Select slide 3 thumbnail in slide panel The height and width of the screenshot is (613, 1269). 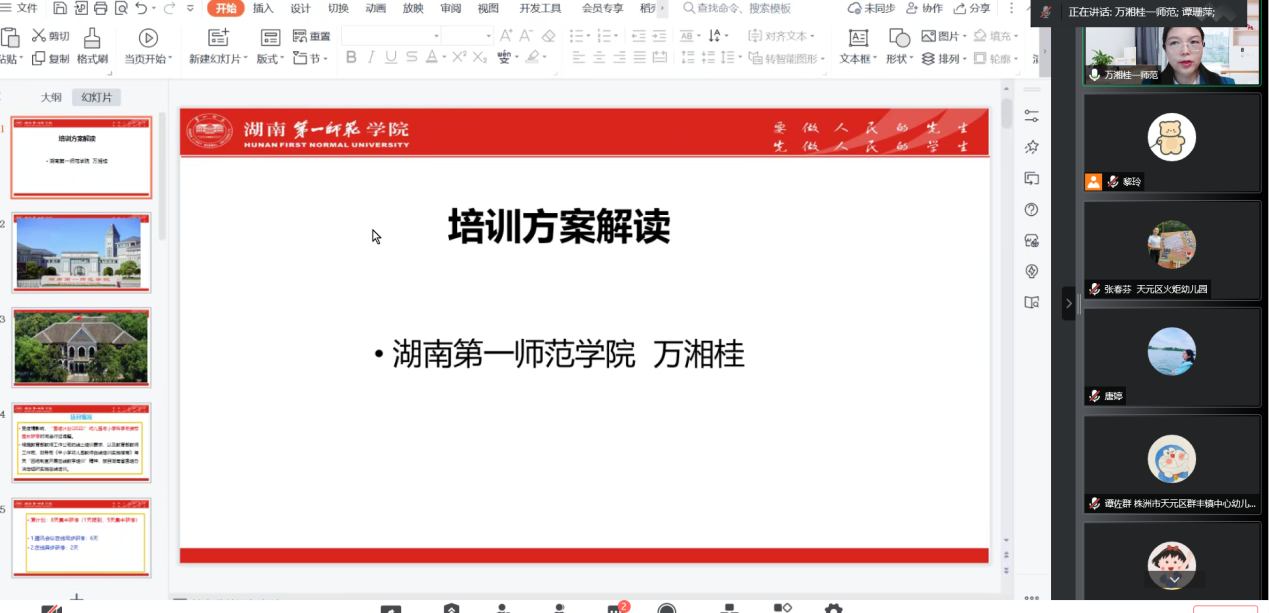(81, 348)
